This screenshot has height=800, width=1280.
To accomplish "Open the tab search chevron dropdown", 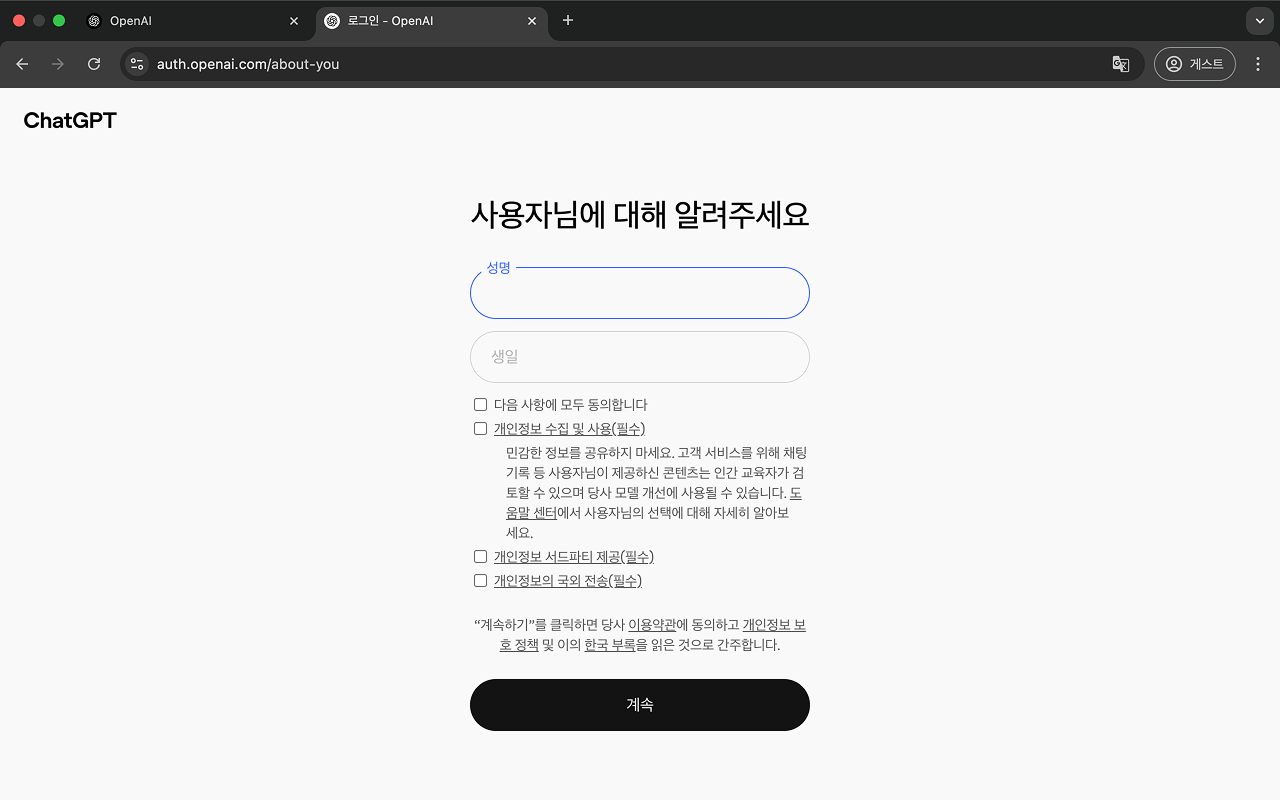I will 1258,20.
